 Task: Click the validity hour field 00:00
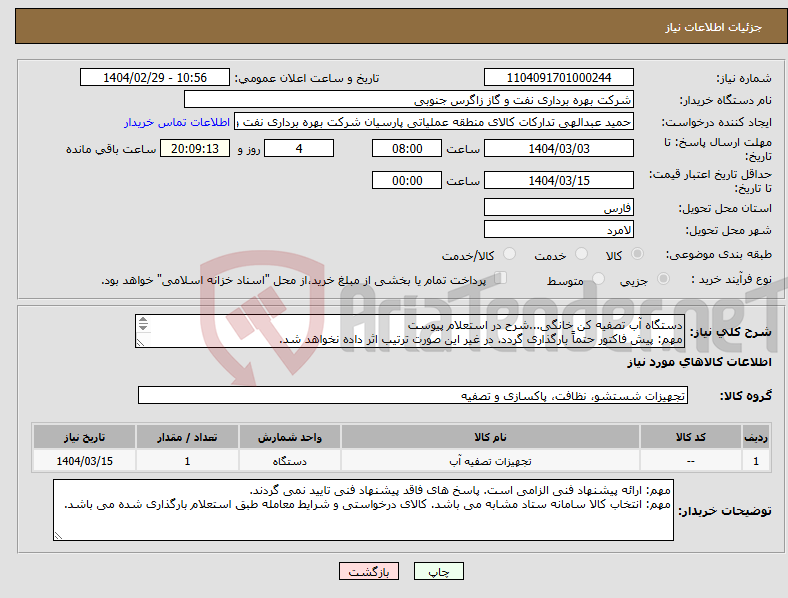point(407,180)
